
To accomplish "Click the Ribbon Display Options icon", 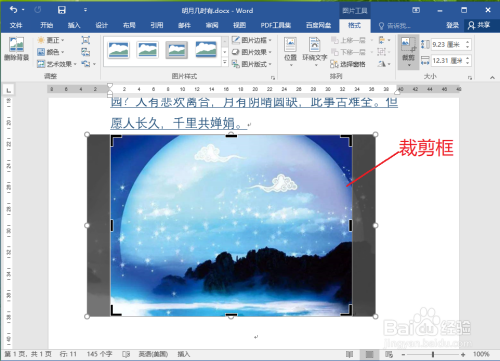I will click(416, 10).
